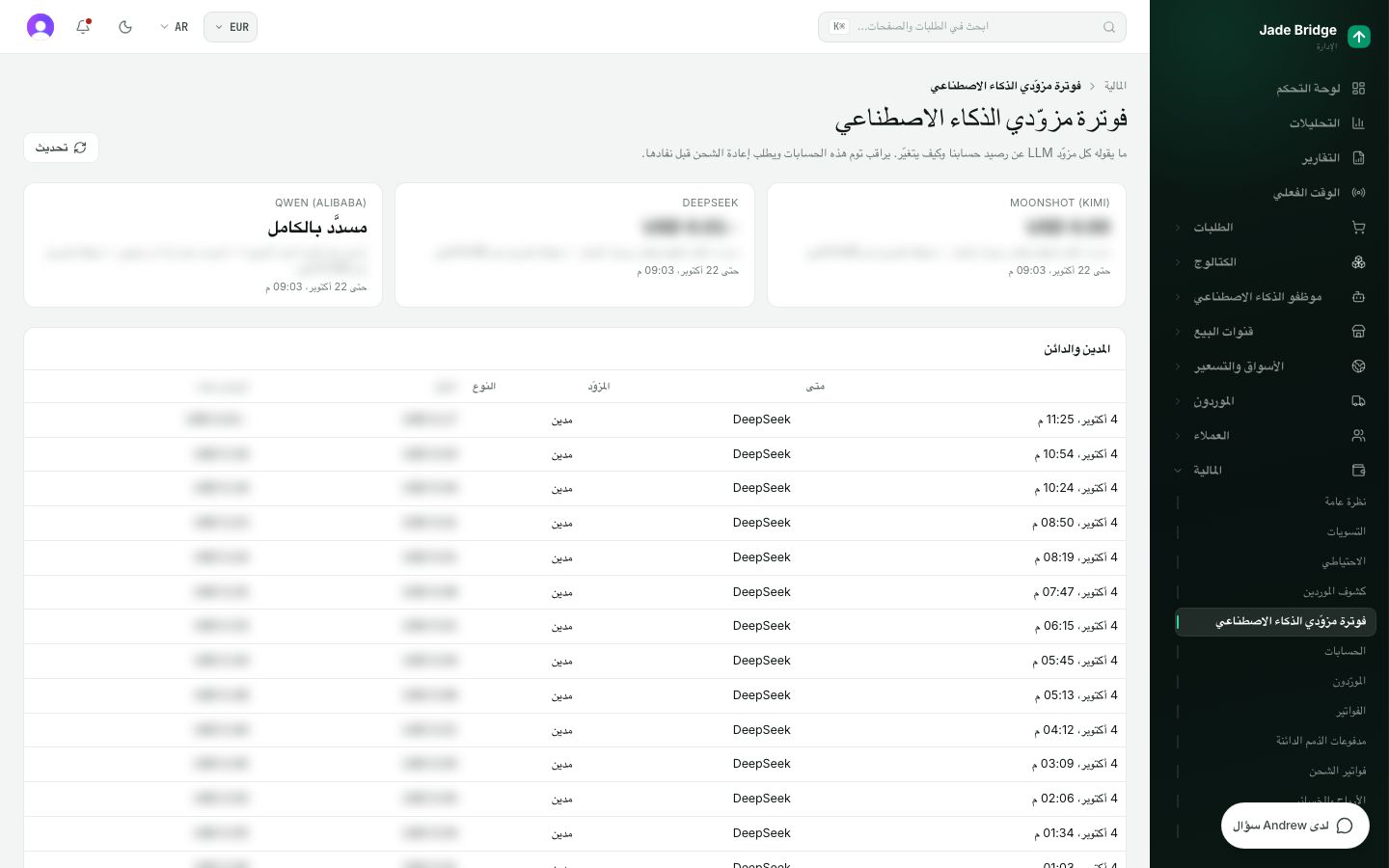Click the 4 أكتوبر 11:25 م timestamp

pos(1076,420)
